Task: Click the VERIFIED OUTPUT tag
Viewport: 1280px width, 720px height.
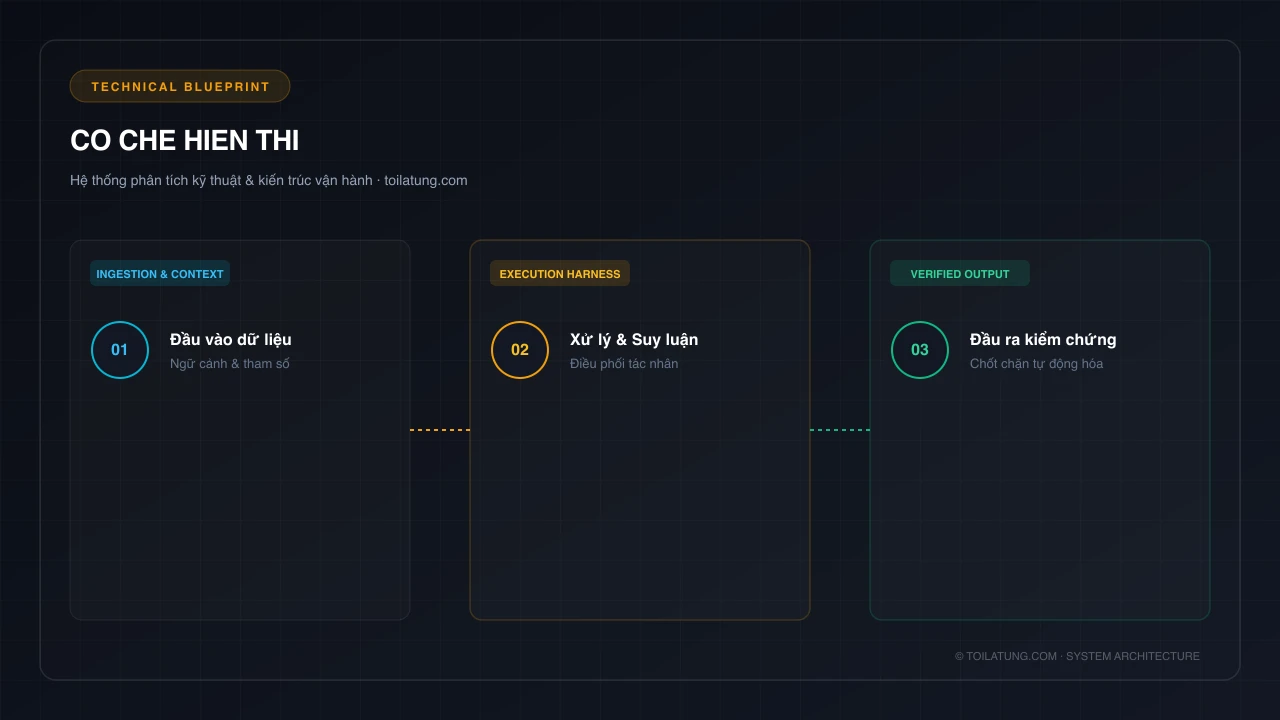Action: (960, 273)
